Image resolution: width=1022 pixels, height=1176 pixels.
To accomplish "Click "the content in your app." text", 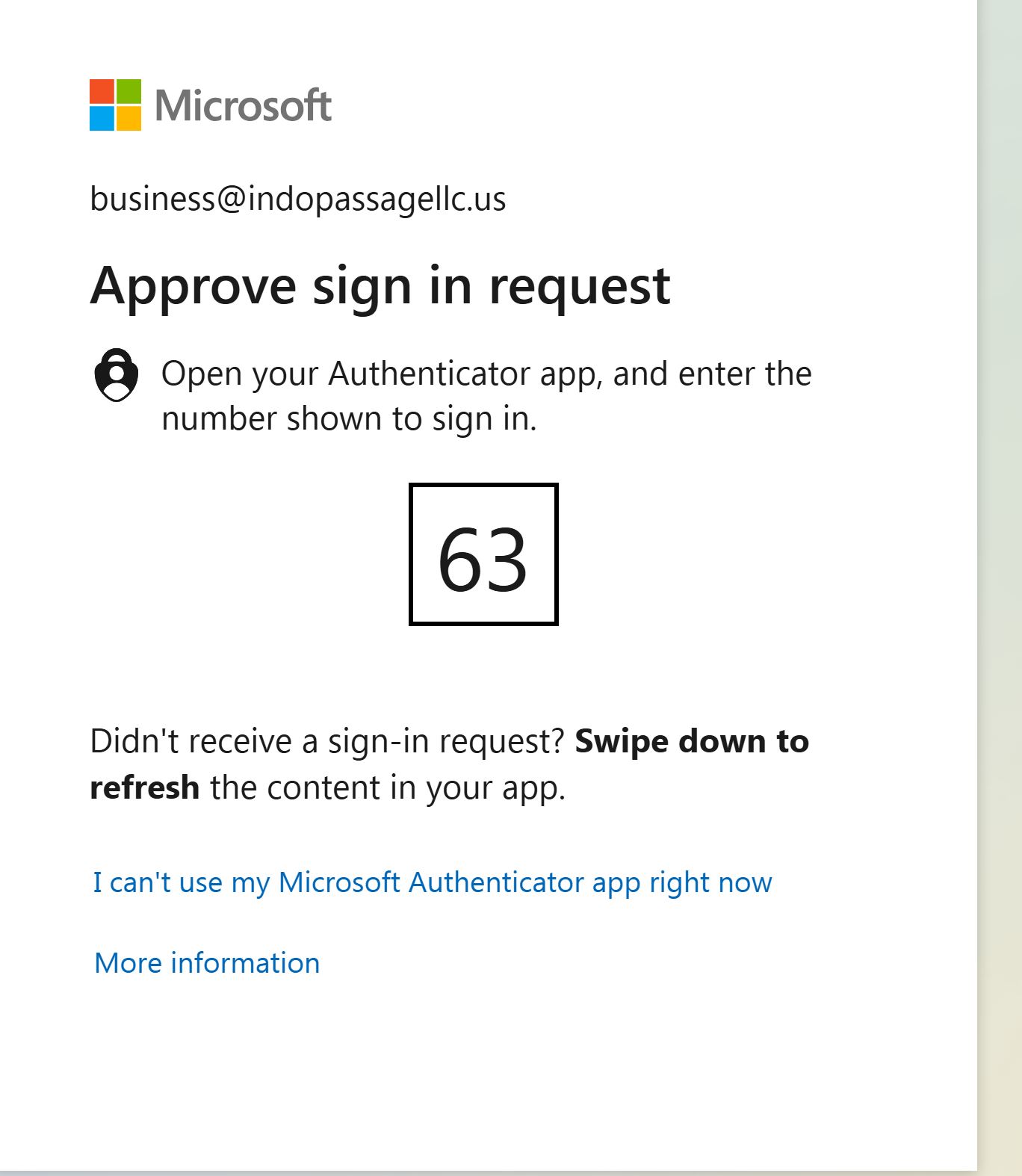I will click(x=388, y=787).
